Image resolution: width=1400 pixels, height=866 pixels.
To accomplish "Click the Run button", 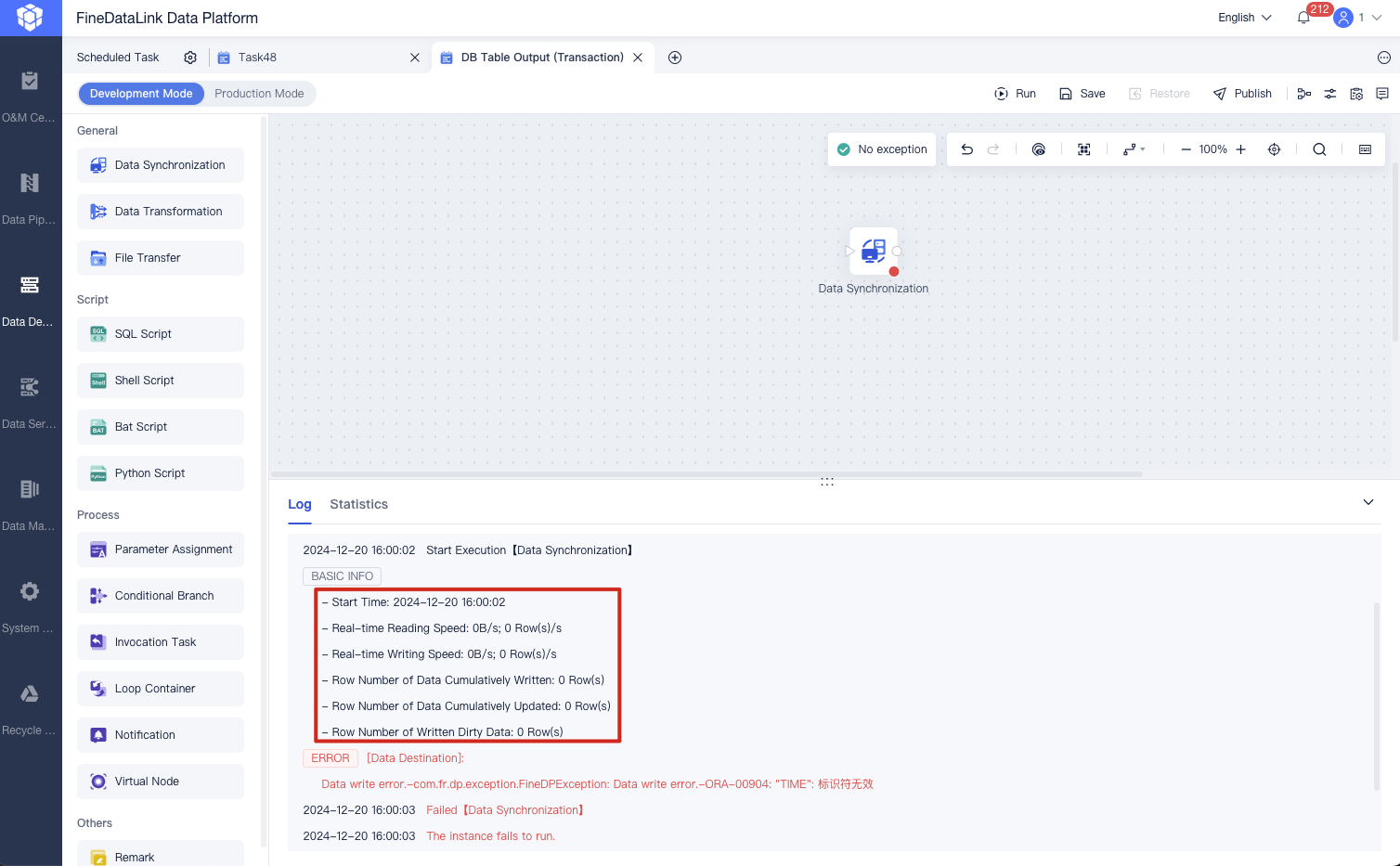I will tap(1015, 94).
